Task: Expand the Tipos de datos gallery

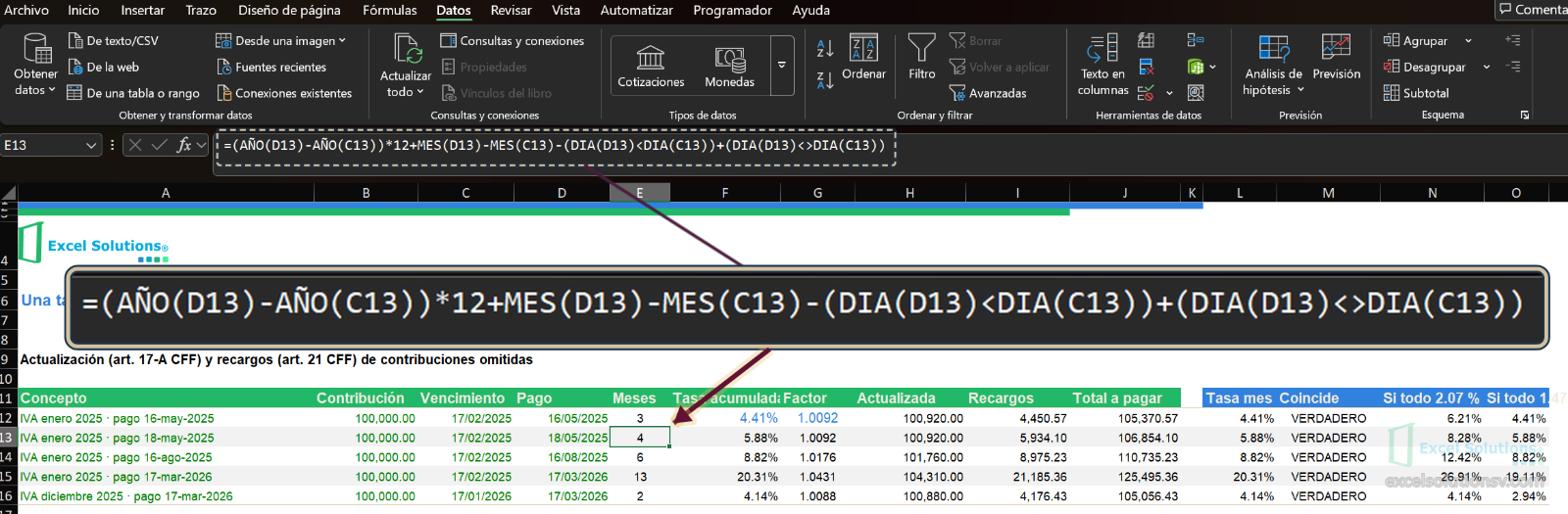Action: click(x=782, y=65)
